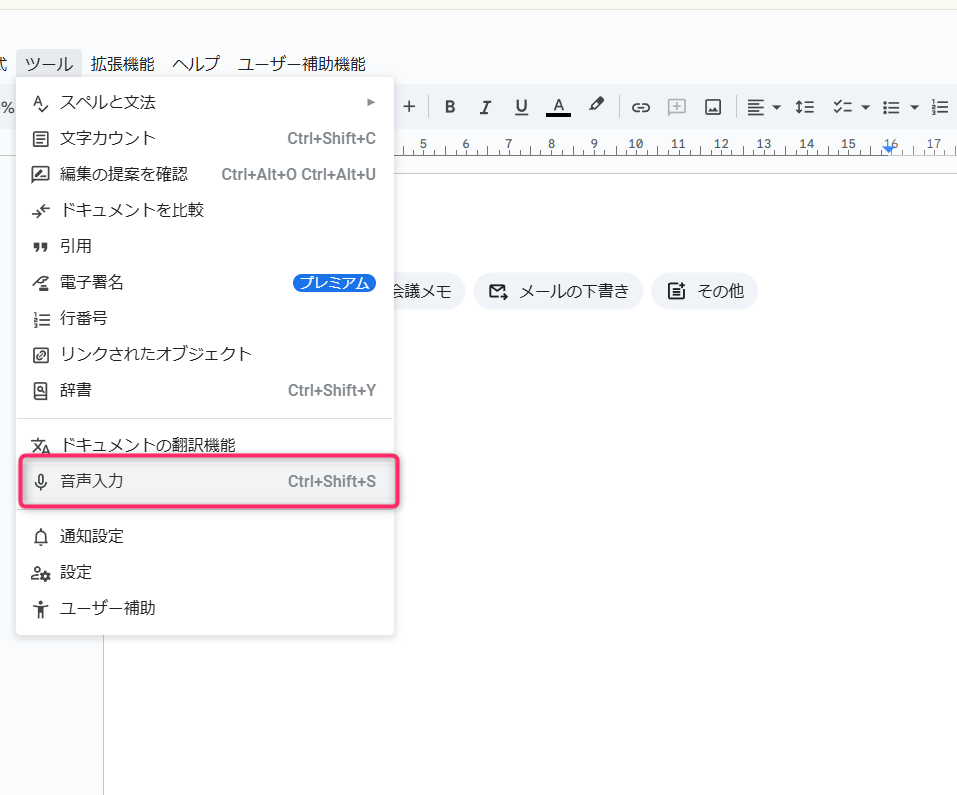Screen dimensions: 957x795
Task: Click the increase font size plus
Action: click(x=409, y=107)
